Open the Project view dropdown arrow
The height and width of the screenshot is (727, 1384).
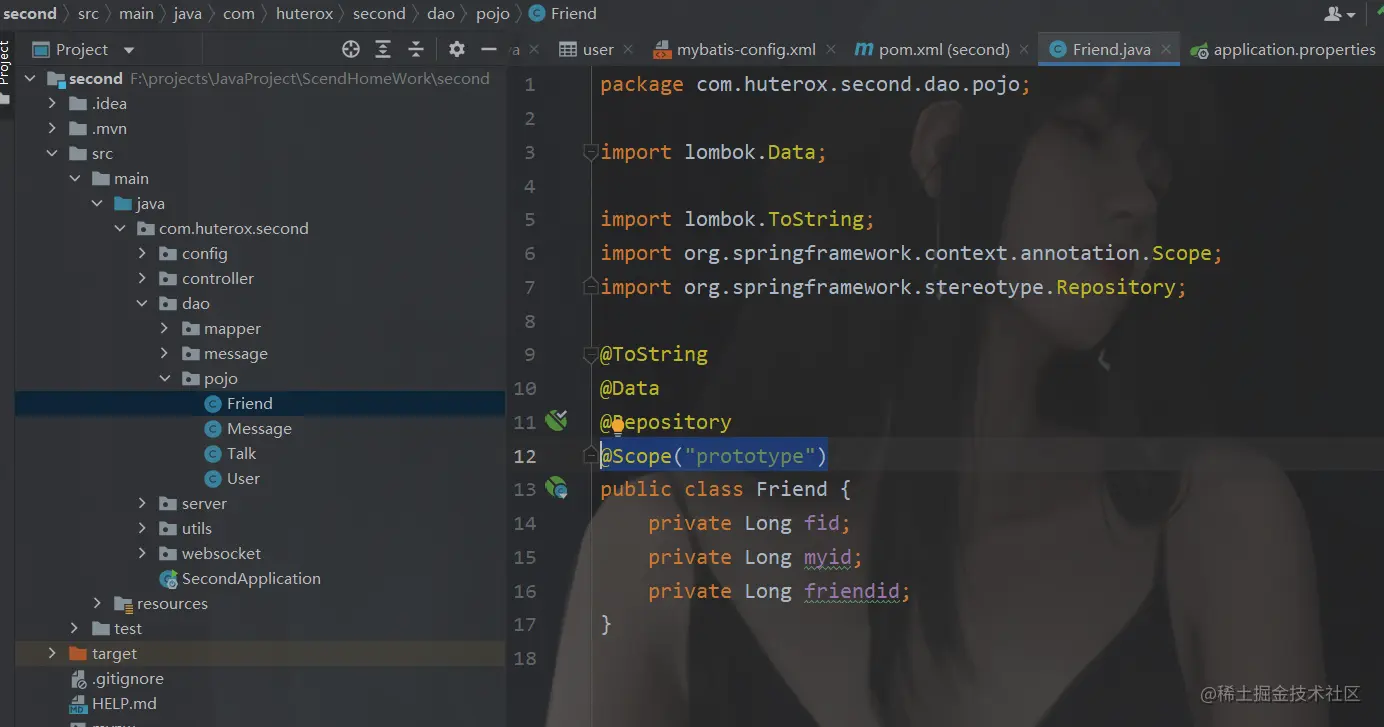point(128,50)
